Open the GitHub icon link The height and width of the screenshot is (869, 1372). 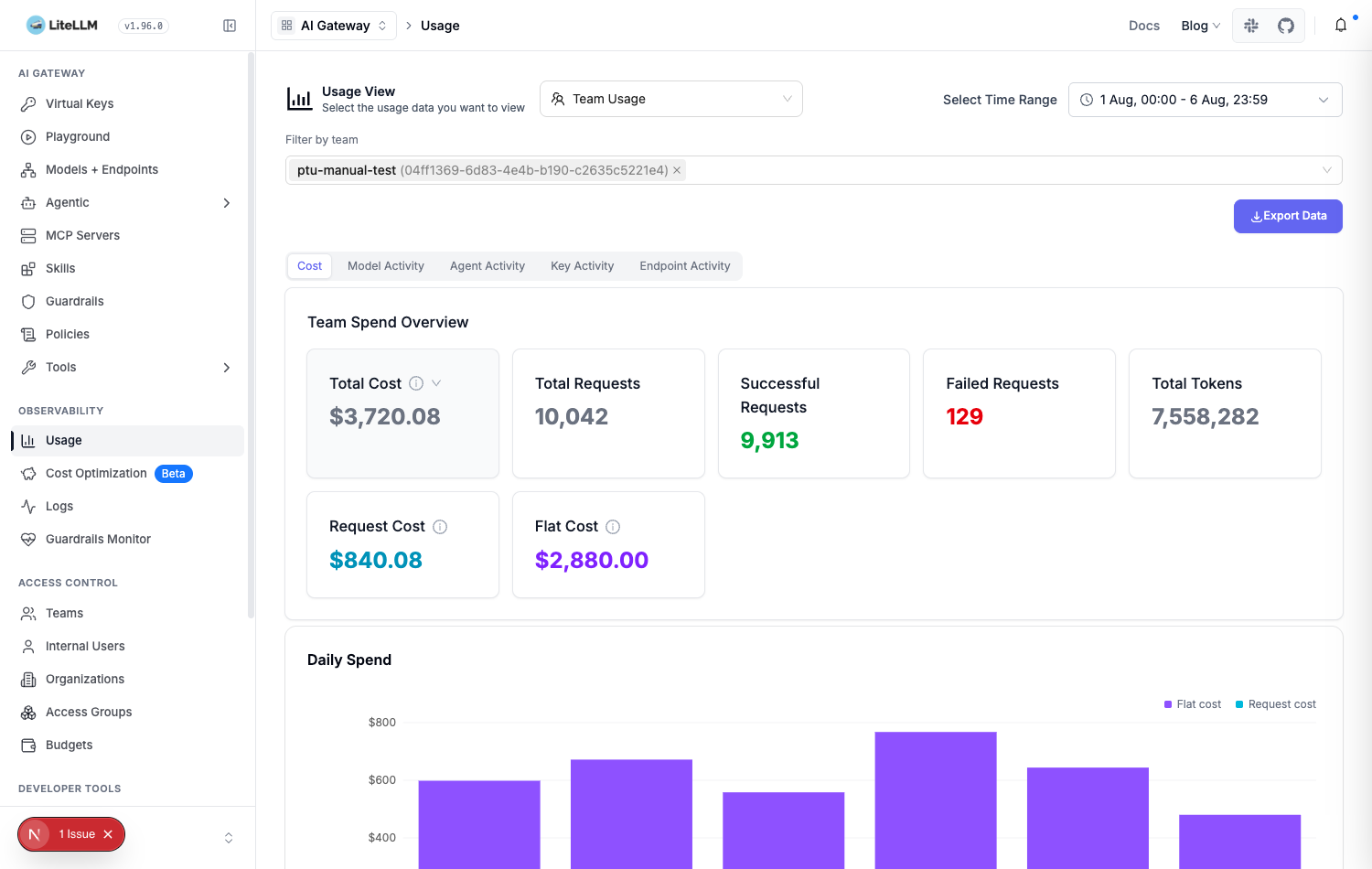coord(1286,26)
